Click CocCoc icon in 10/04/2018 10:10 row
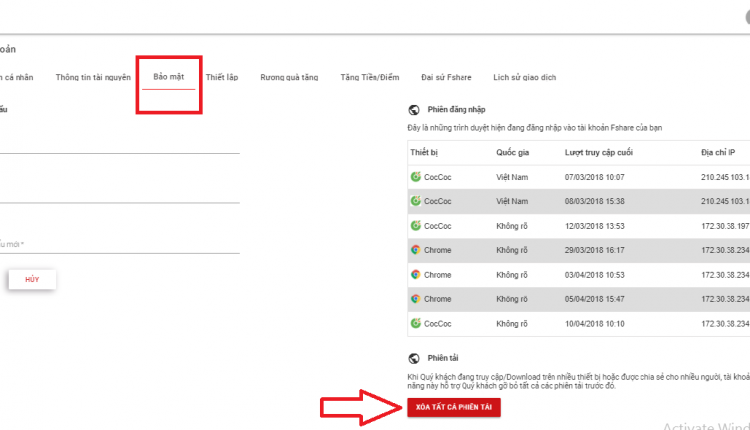 (x=416, y=323)
